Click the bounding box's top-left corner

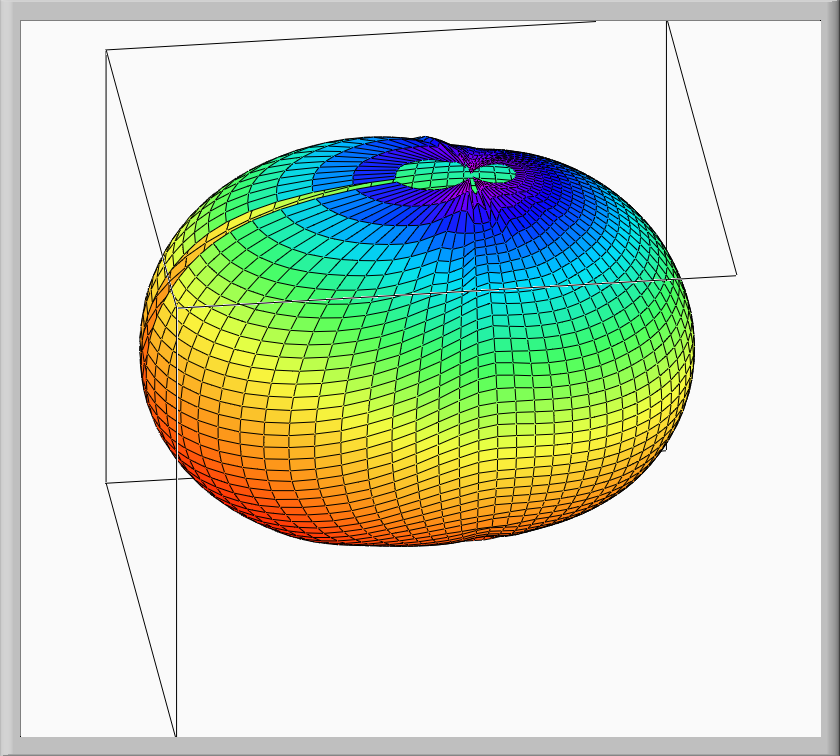106,49
